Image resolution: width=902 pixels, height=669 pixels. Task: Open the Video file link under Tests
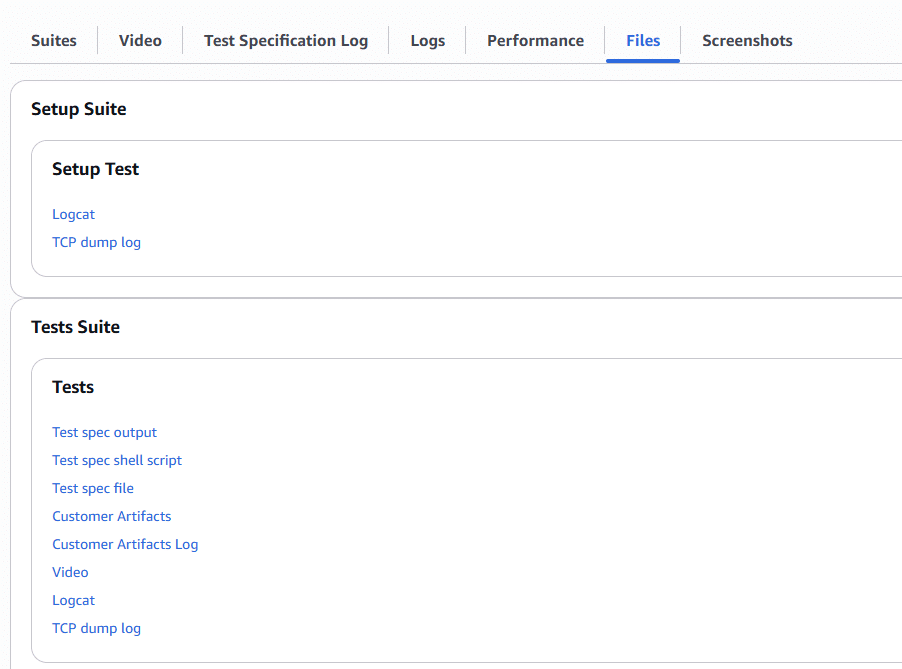70,572
